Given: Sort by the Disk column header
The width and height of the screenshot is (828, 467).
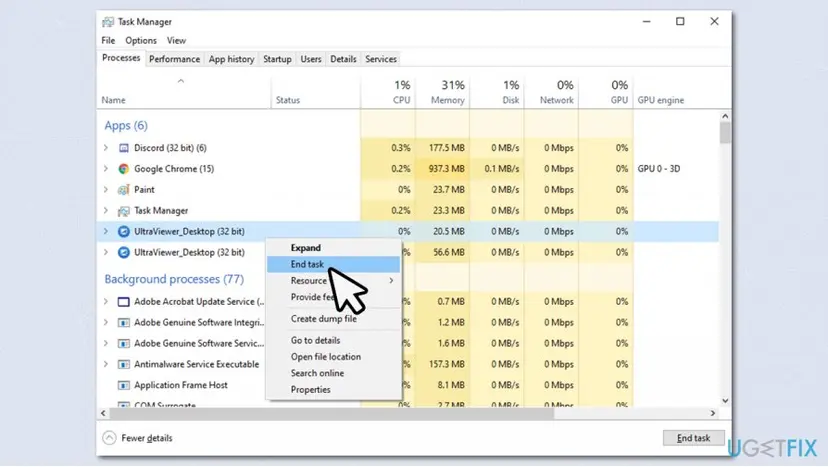Looking at the screenshot, I should pos(497,93).
